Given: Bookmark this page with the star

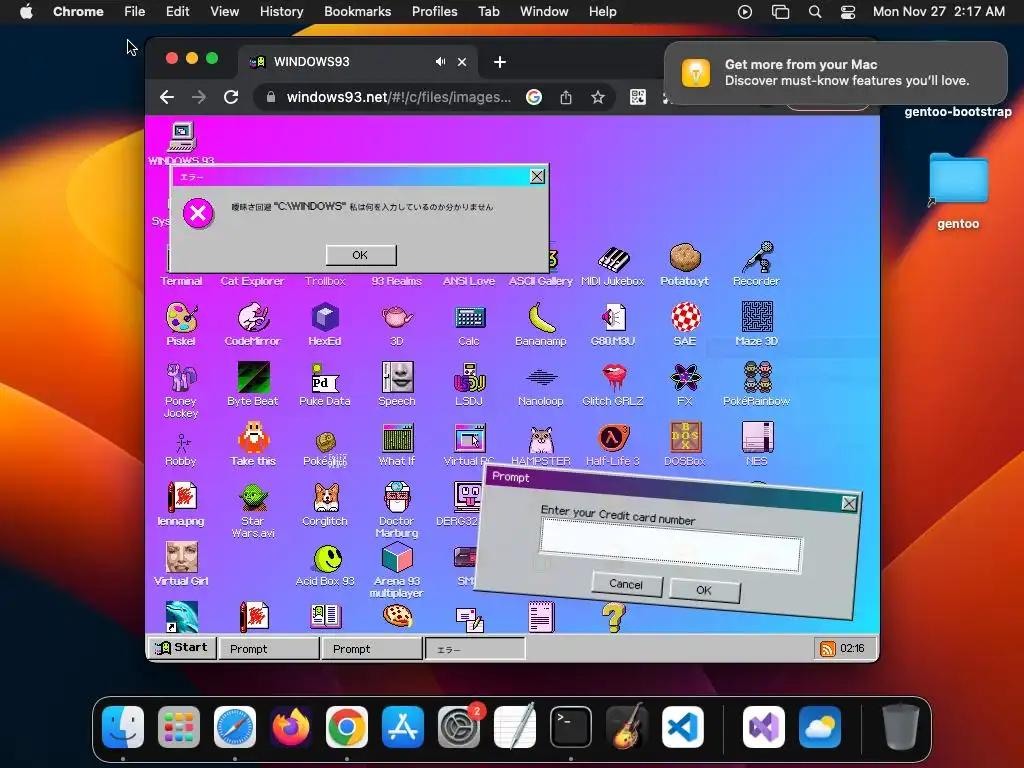Looking at the screenshot, I should (598, 97).
